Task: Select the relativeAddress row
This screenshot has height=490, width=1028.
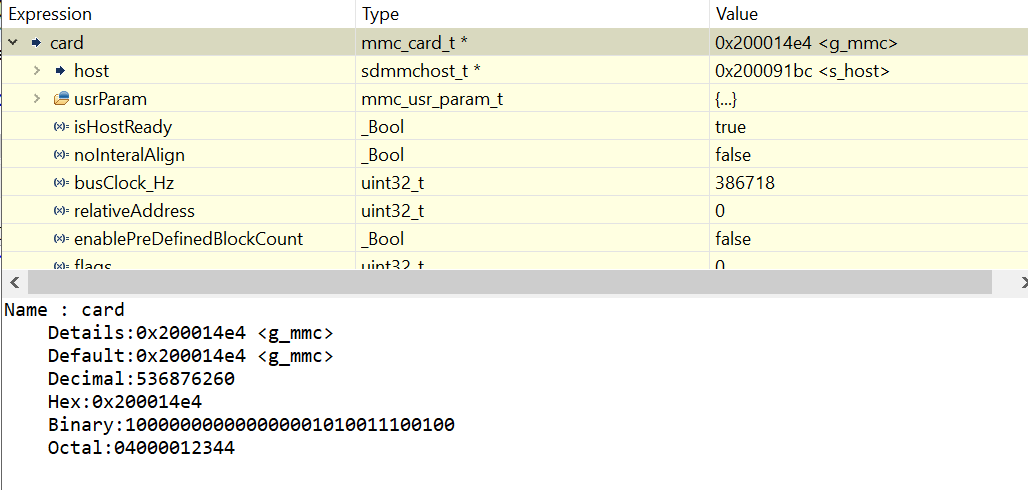Action: [134, 211]
